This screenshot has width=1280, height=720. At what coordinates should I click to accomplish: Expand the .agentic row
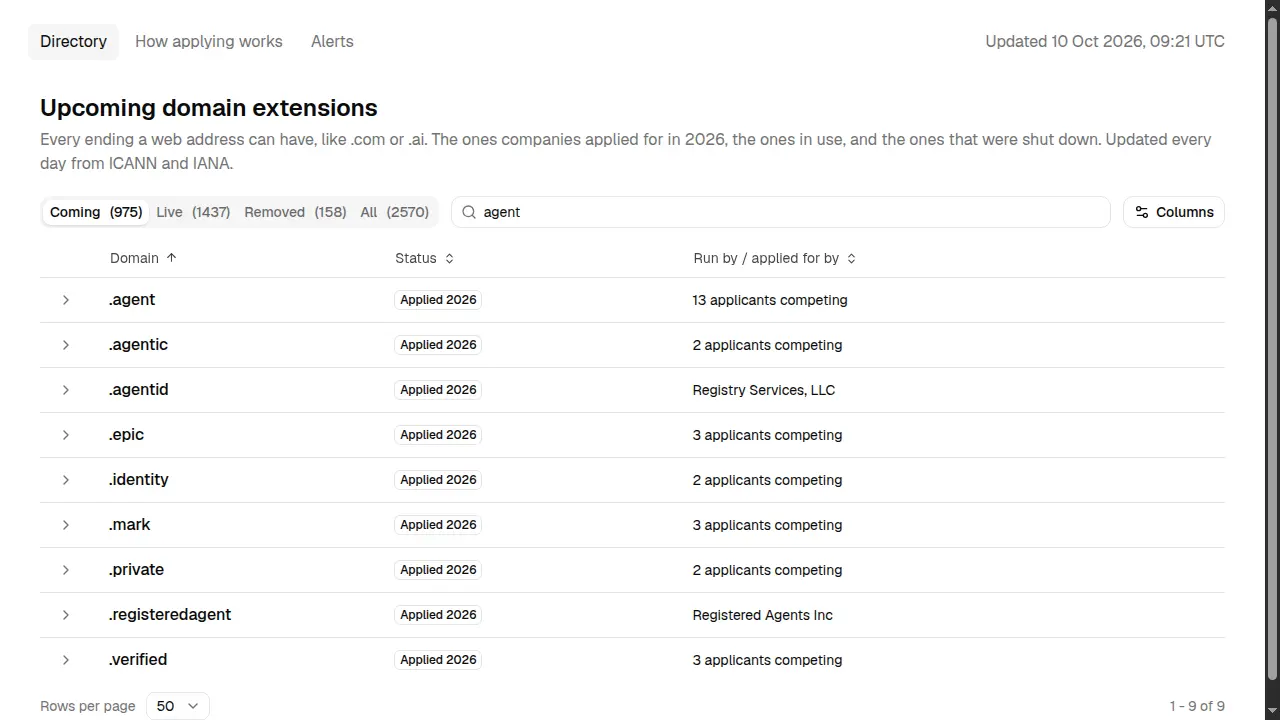(x=66, y=345)
